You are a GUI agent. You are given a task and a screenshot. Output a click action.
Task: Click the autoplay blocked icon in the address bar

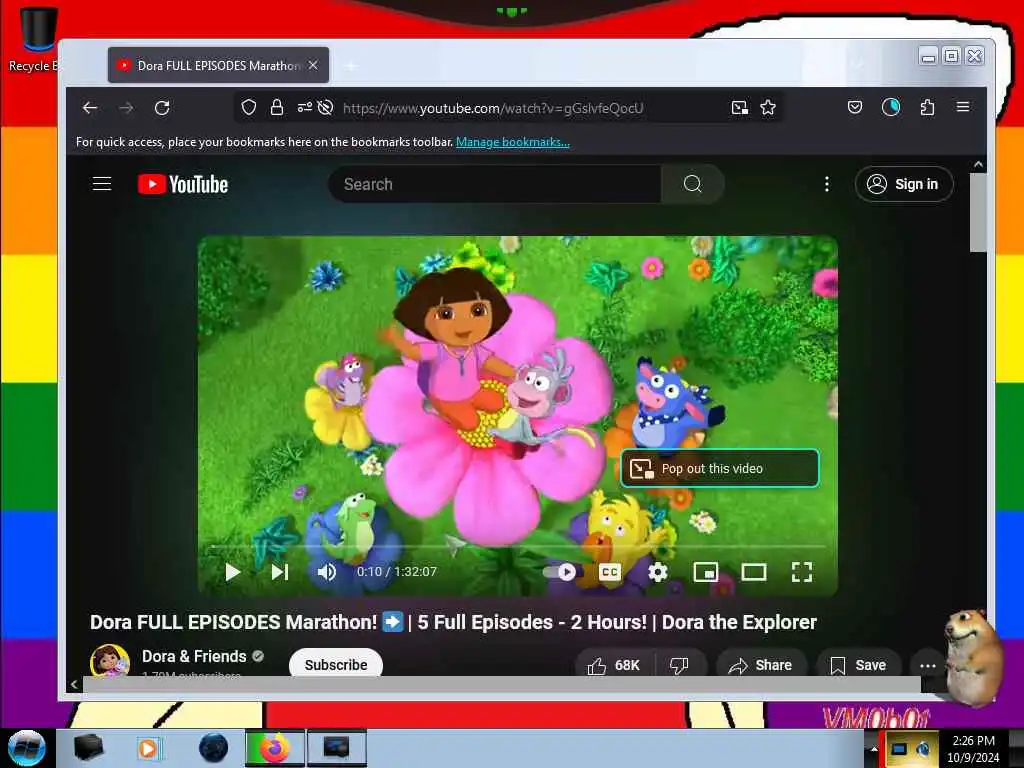325,107
